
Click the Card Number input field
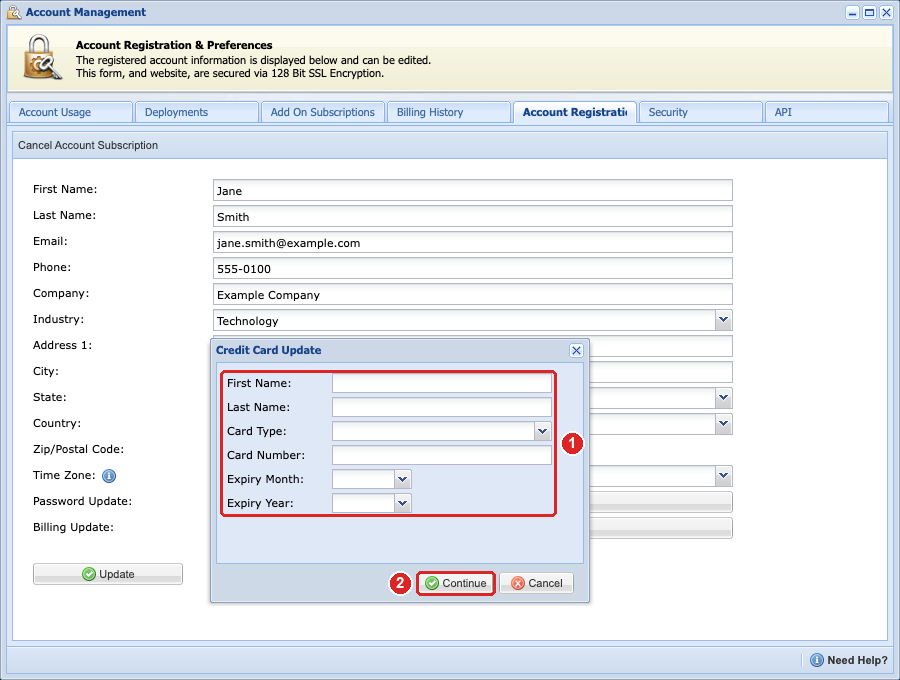click(441, 455)
